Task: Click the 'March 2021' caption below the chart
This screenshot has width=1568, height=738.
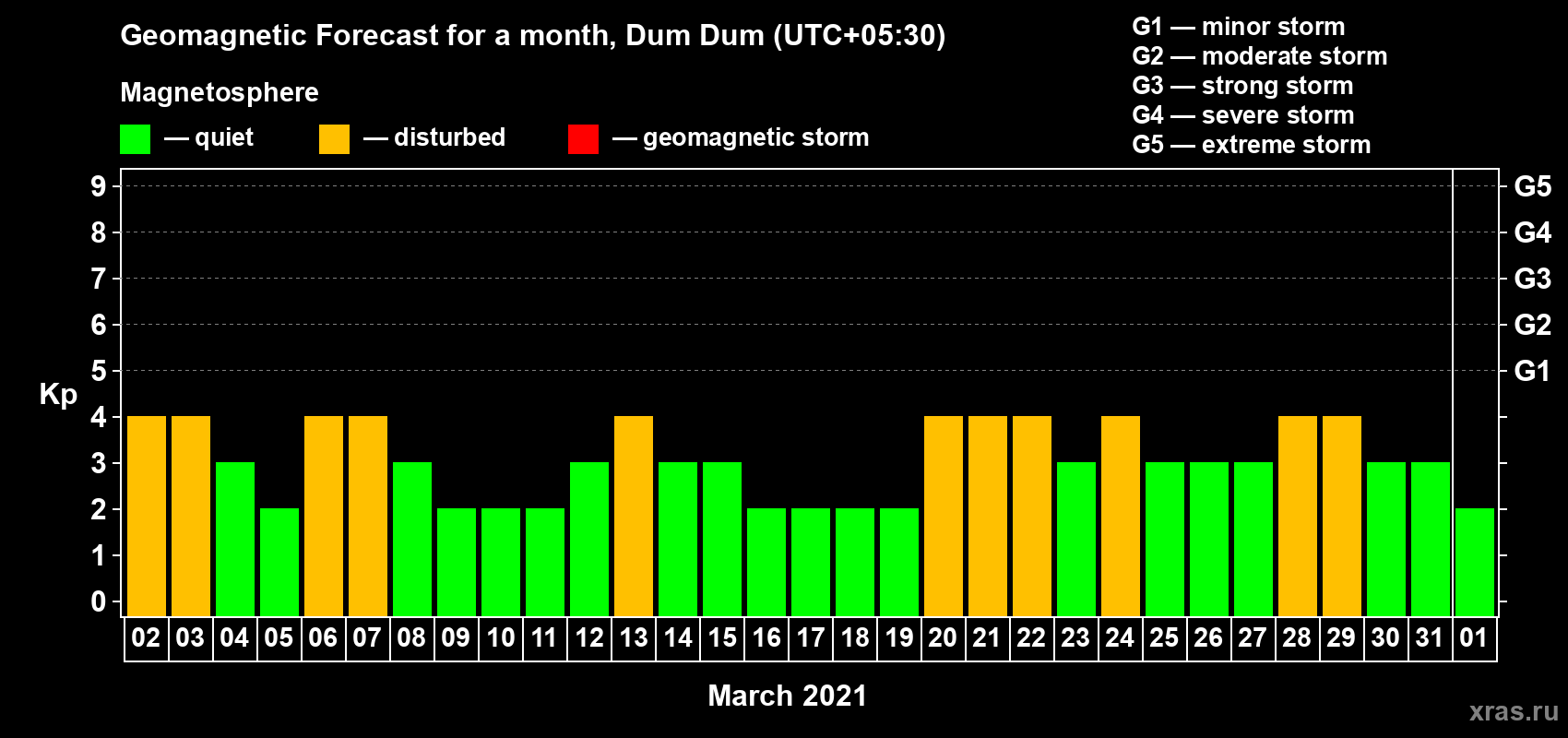Action: click(x=788, y=696)
